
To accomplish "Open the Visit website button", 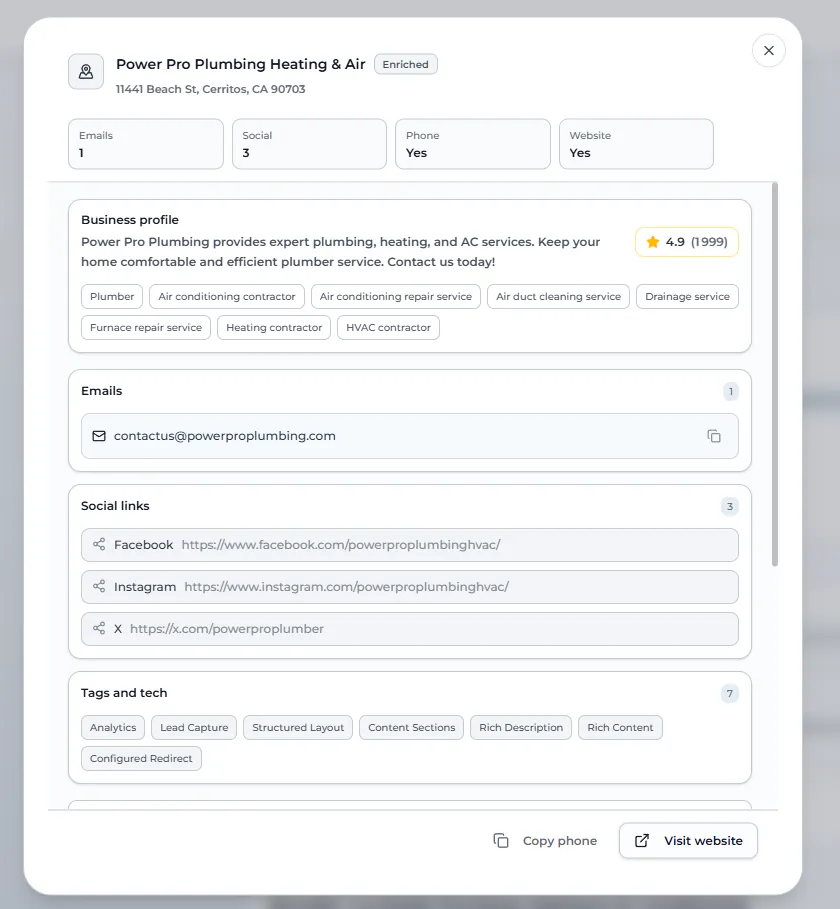I will tap(688, 841).
